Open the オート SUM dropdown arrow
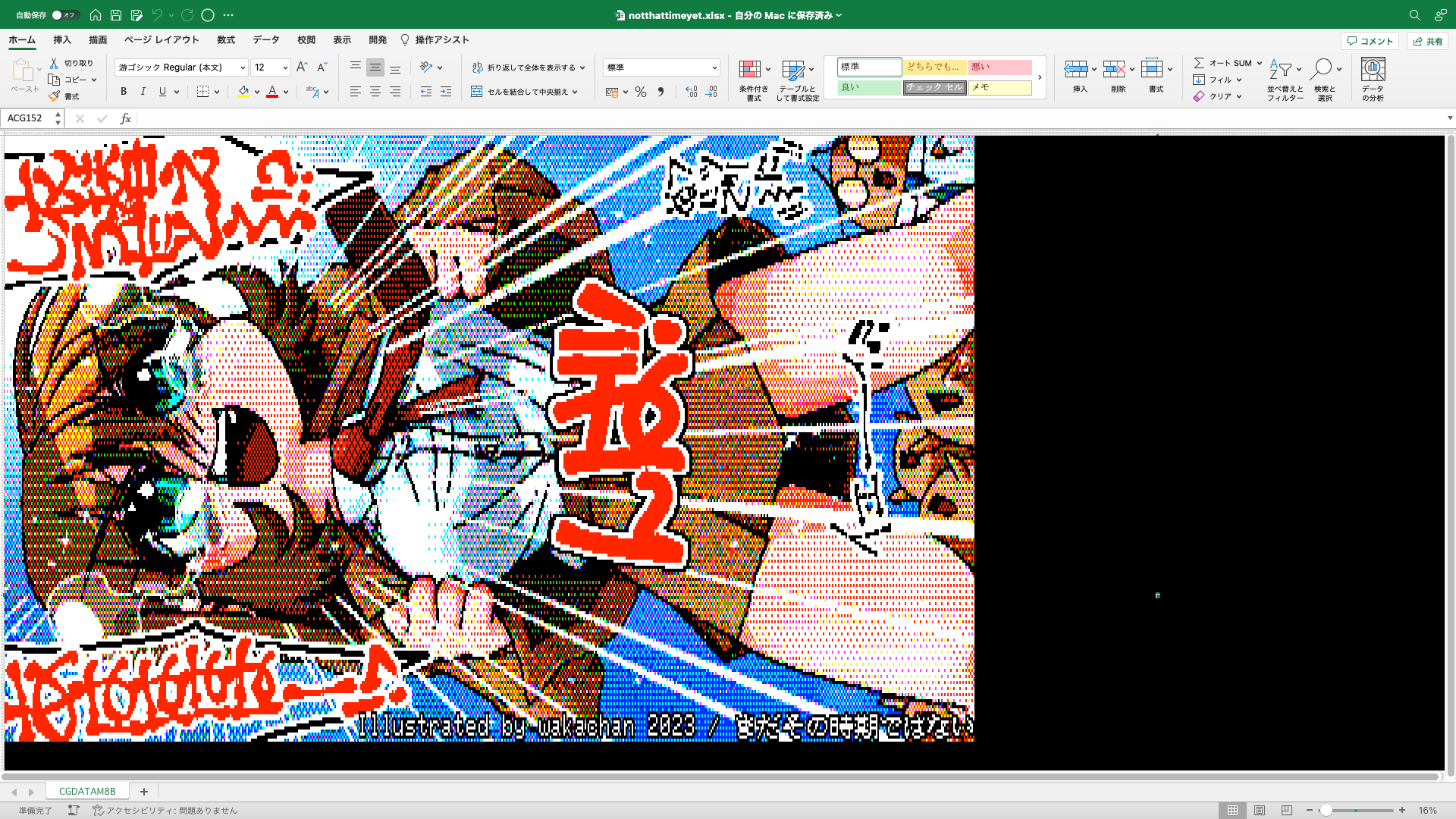The width and height of the screenshot is (1456, 819). pos(1260,63)
